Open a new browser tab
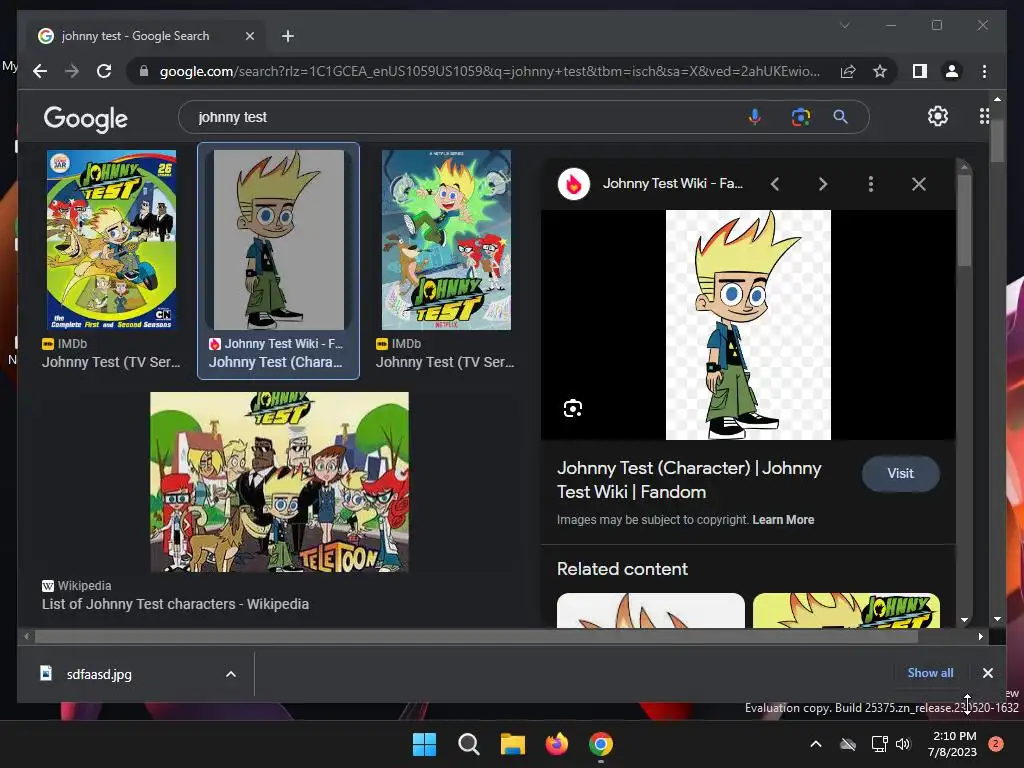The image size is (1024, 768). point(287,36)
